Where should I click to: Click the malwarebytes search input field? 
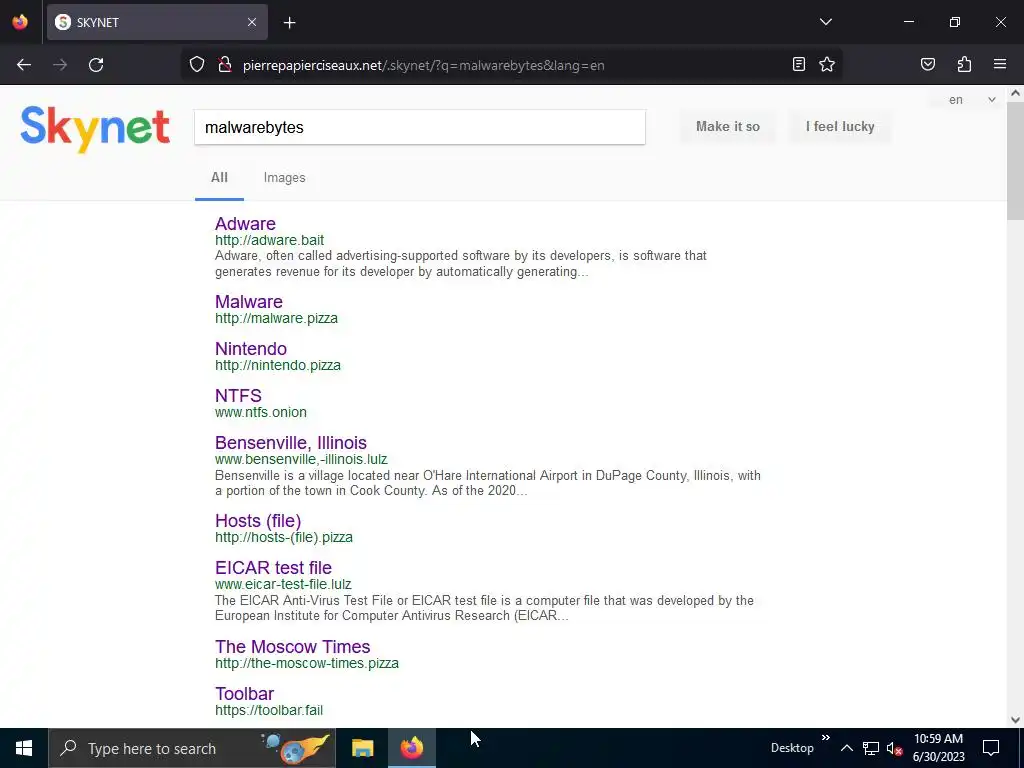coord(420,127)
